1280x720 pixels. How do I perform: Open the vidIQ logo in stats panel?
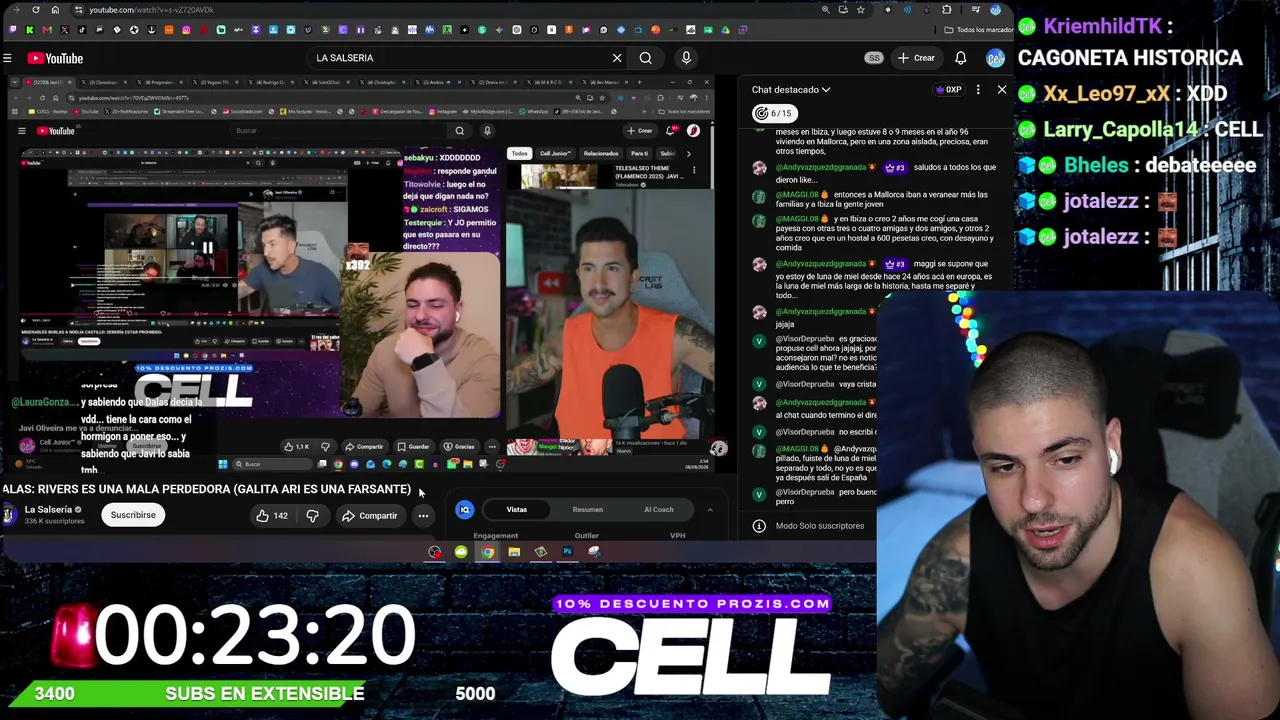(x=465, y=510)
